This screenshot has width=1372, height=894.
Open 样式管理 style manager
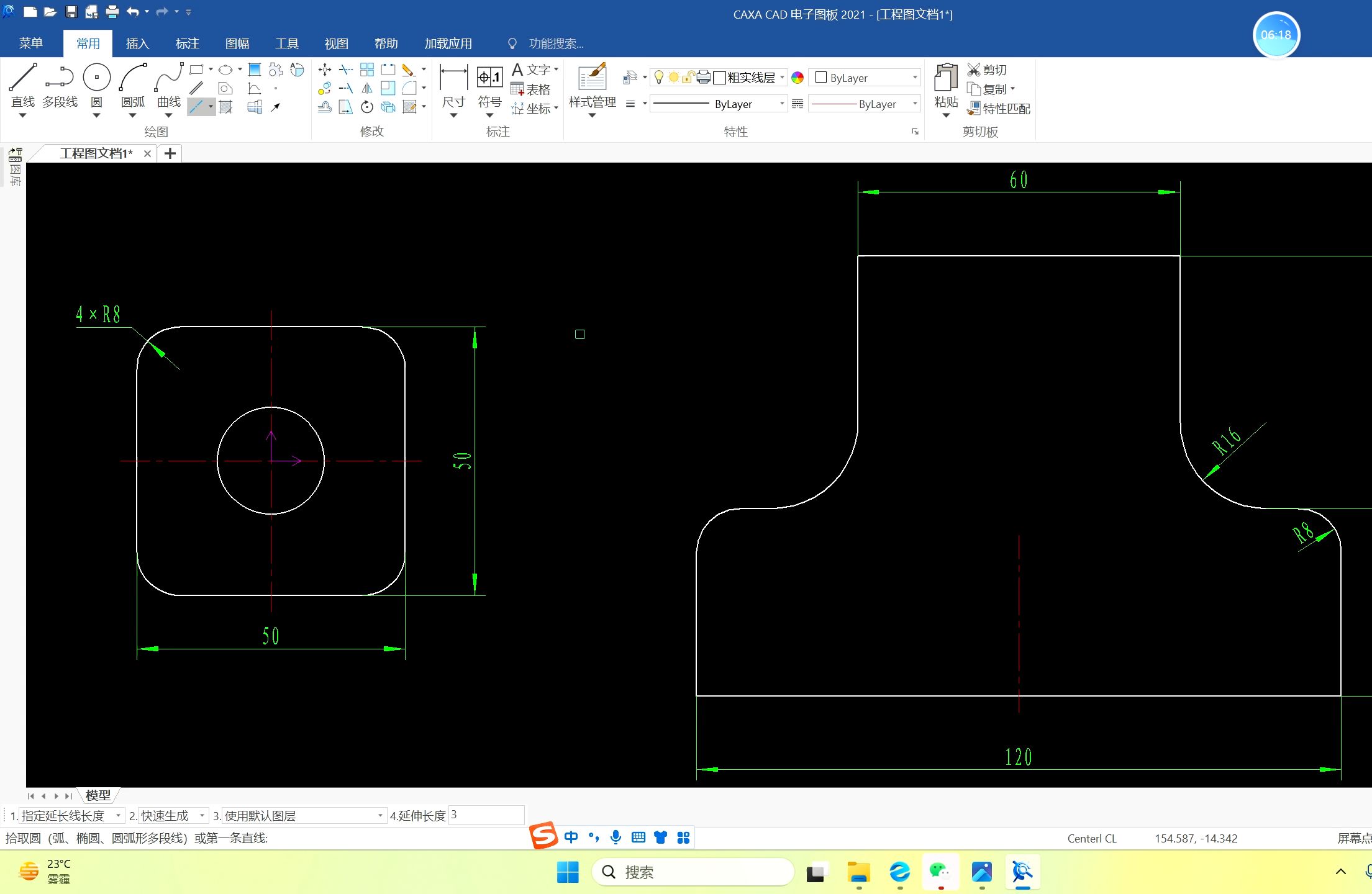pyautogui.click(x=592, y=89)
